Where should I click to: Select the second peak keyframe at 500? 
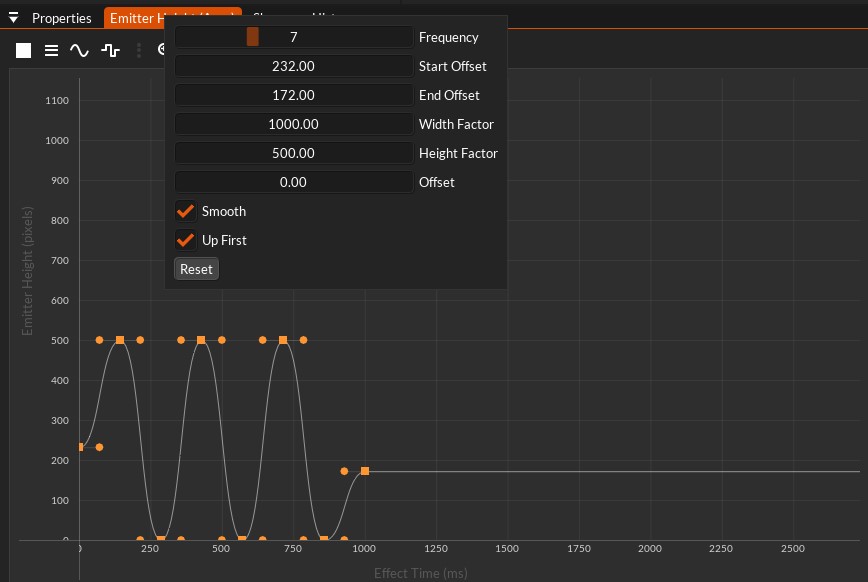tap(201, 340)
